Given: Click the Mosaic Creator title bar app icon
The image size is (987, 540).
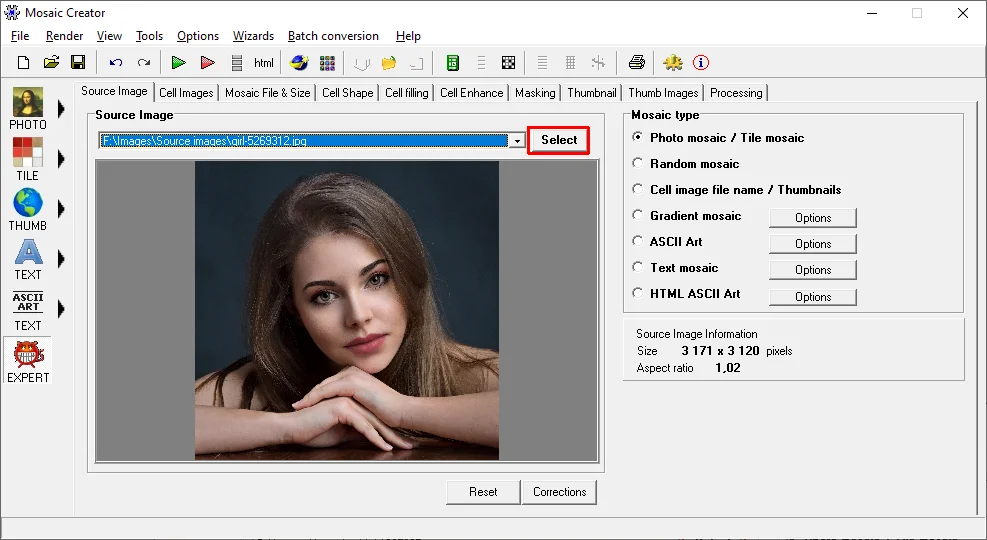Looking at the screenshot, I should 11,12.
